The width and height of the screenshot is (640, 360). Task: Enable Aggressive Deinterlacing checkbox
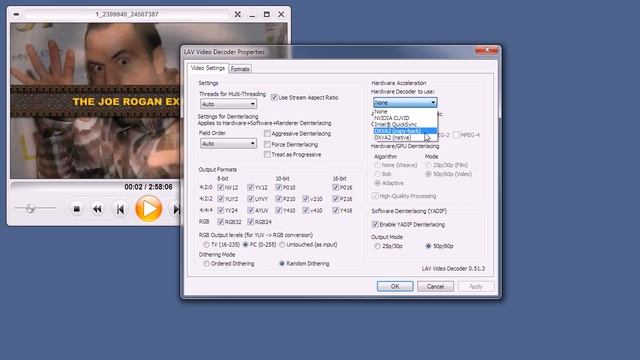(x=267, y=133)
